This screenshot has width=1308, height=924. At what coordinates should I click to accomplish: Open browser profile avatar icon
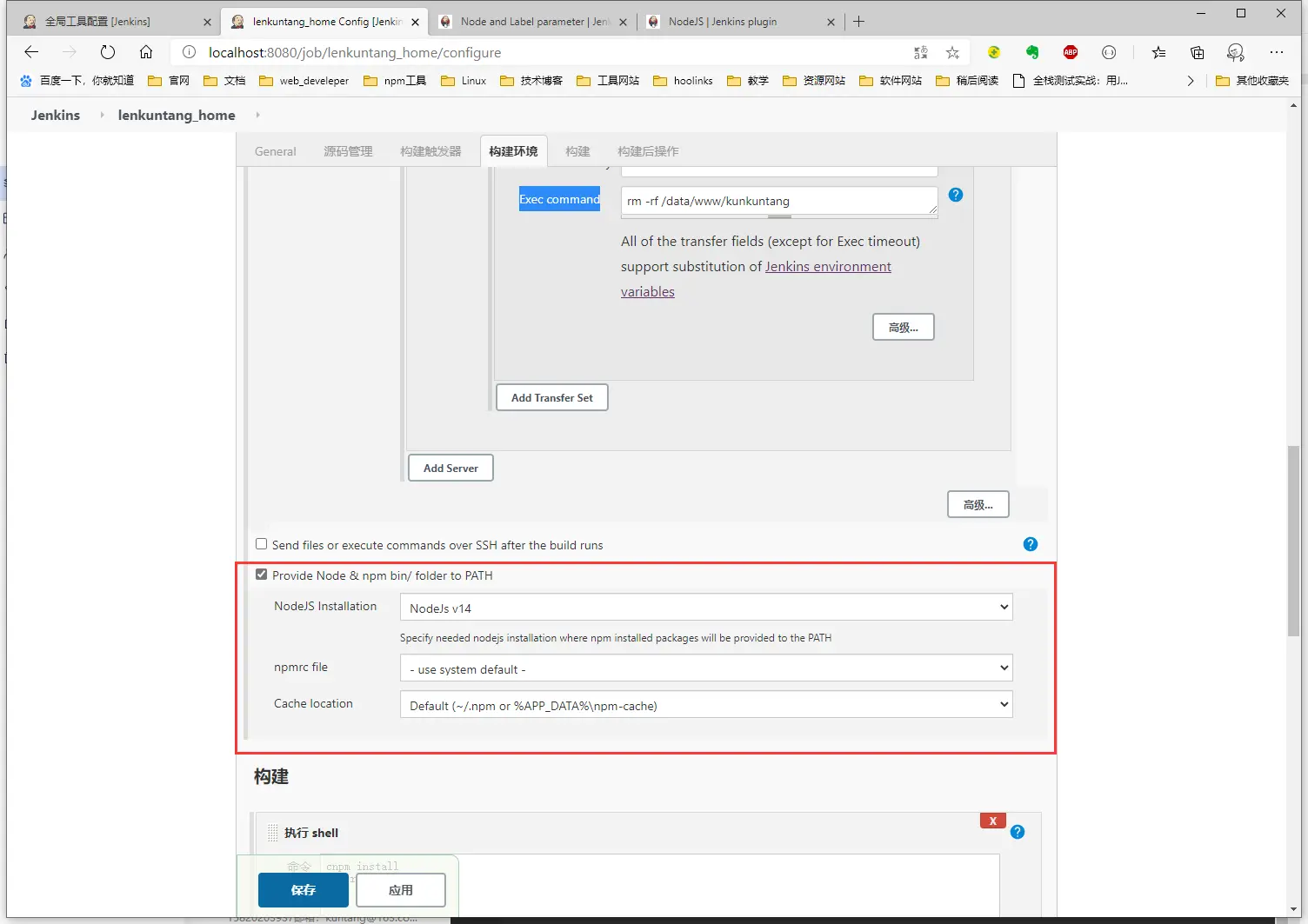click(1236, 52)
